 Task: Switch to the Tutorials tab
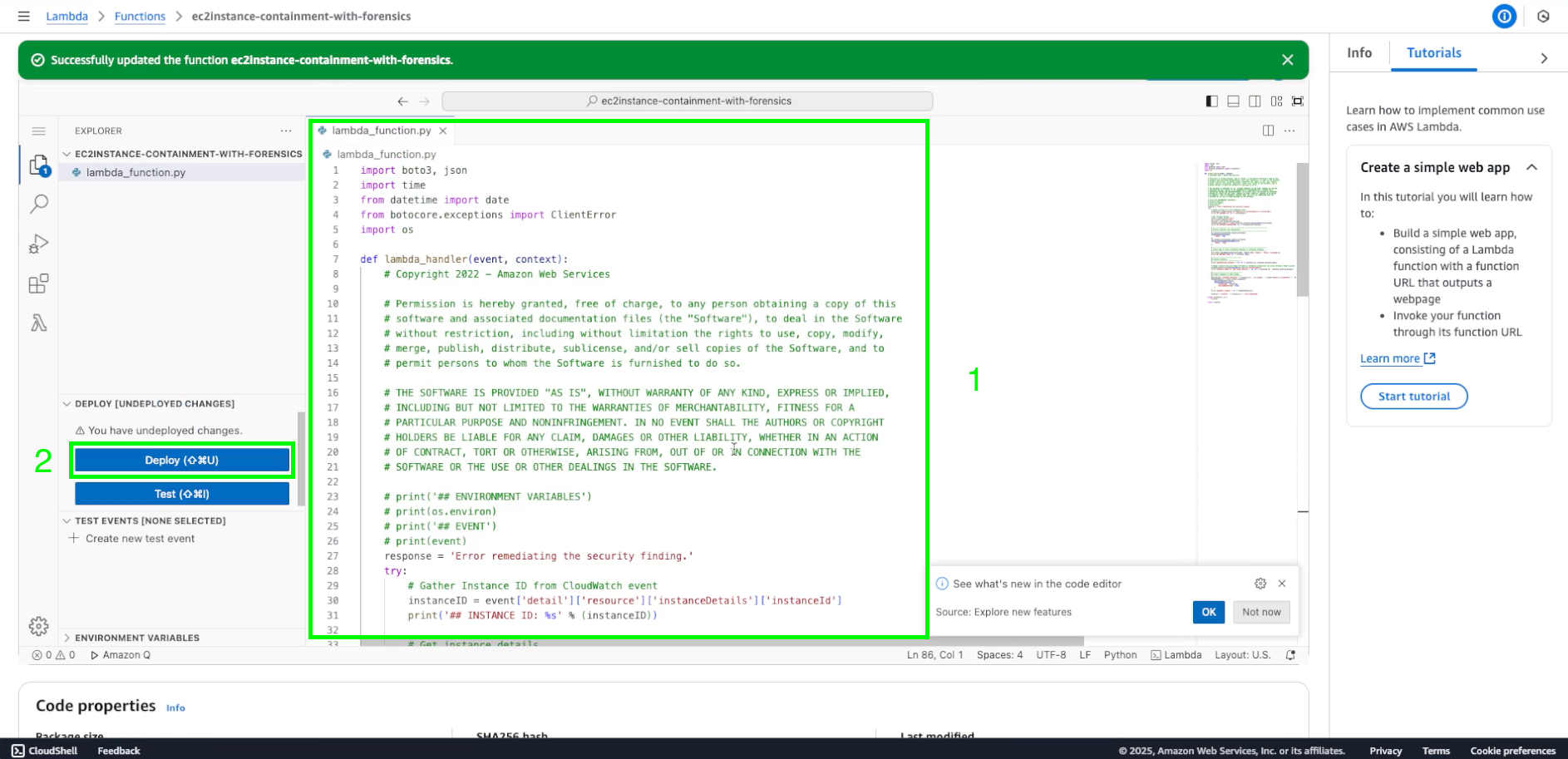[x=1433, y=52]
